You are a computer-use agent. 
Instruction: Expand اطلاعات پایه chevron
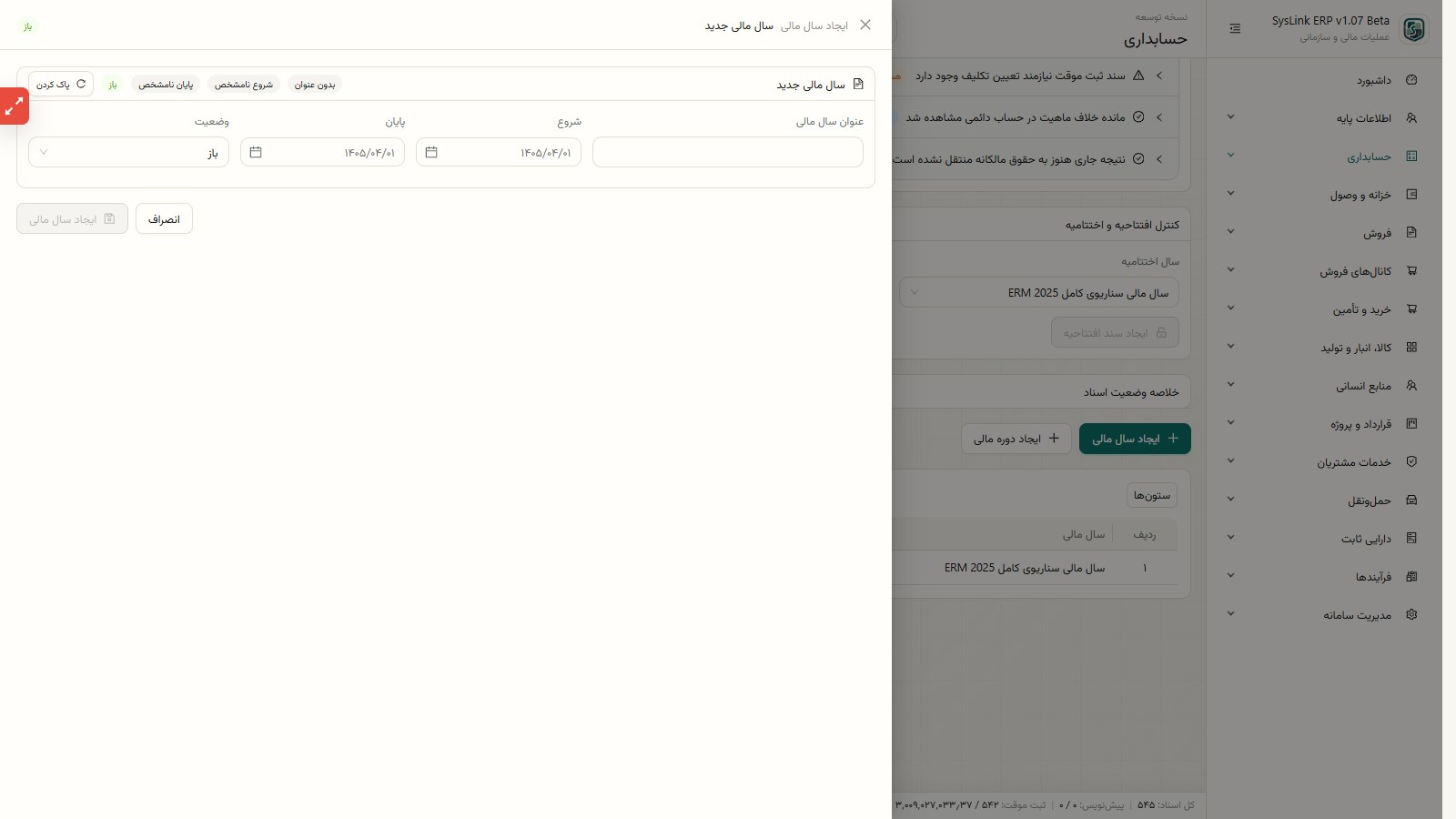1230,117
